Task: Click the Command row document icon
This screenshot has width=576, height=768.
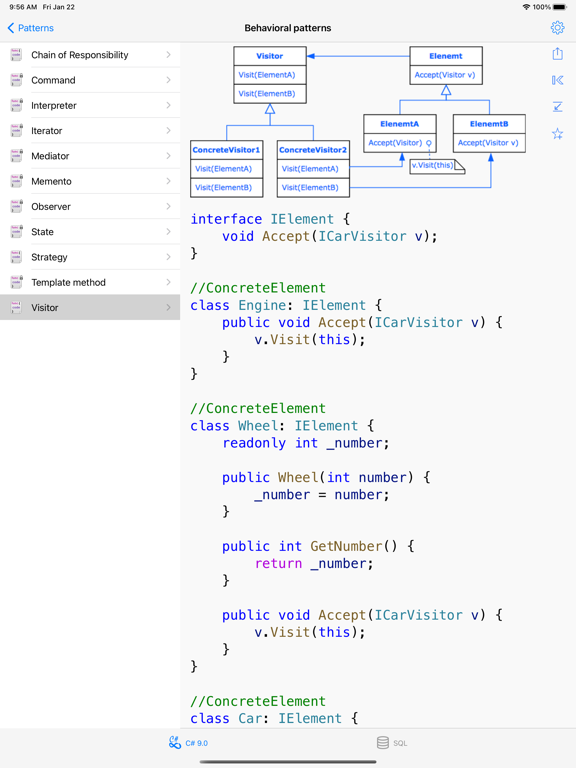Action: pos(17,80)
